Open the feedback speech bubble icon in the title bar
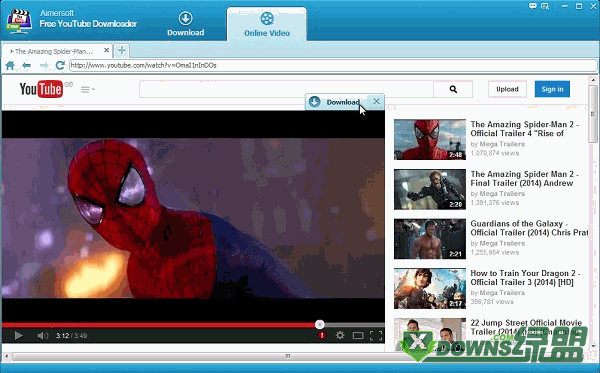 click(533, 6)
